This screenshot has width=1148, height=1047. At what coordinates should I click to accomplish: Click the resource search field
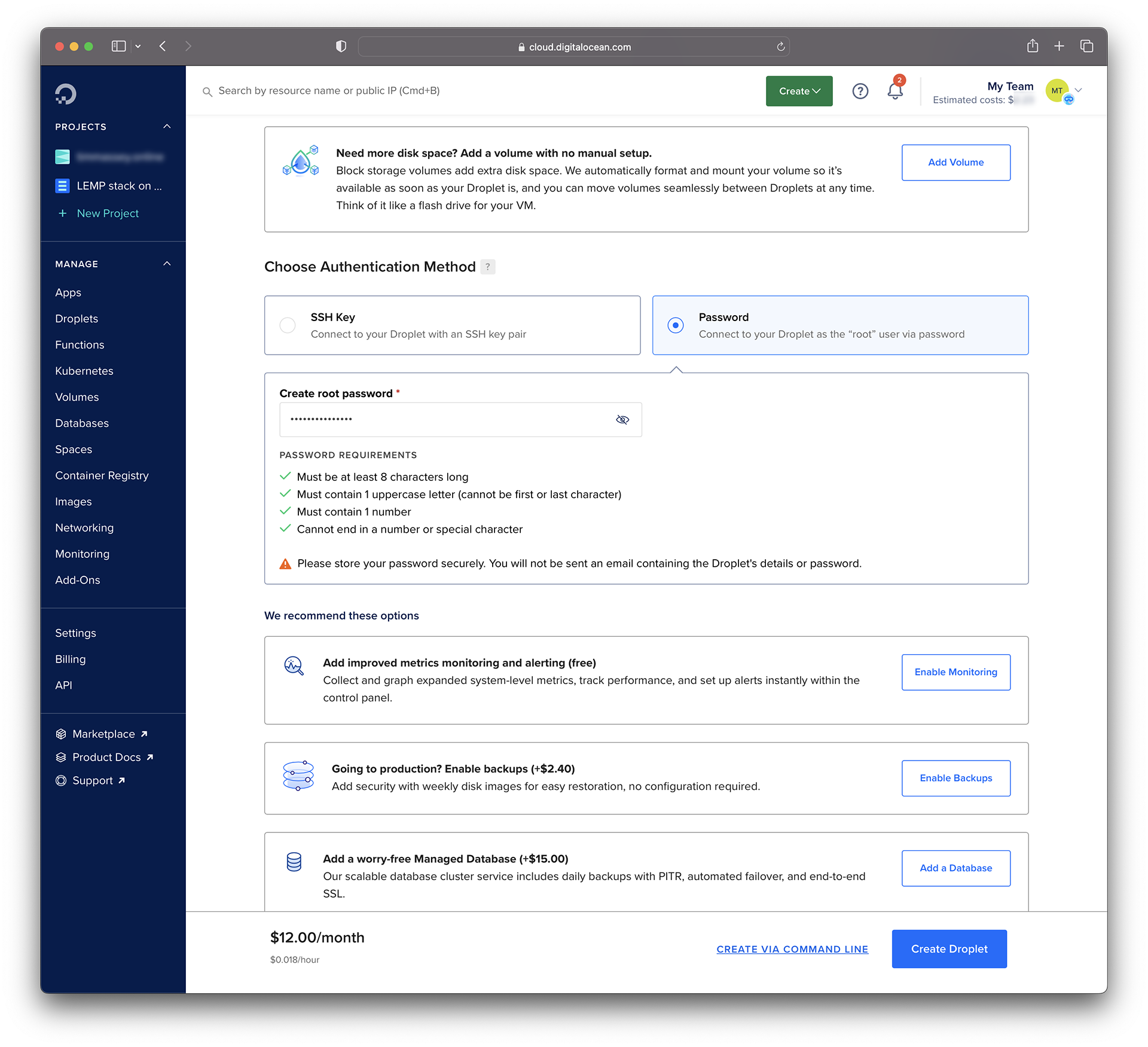pos(329,91)
